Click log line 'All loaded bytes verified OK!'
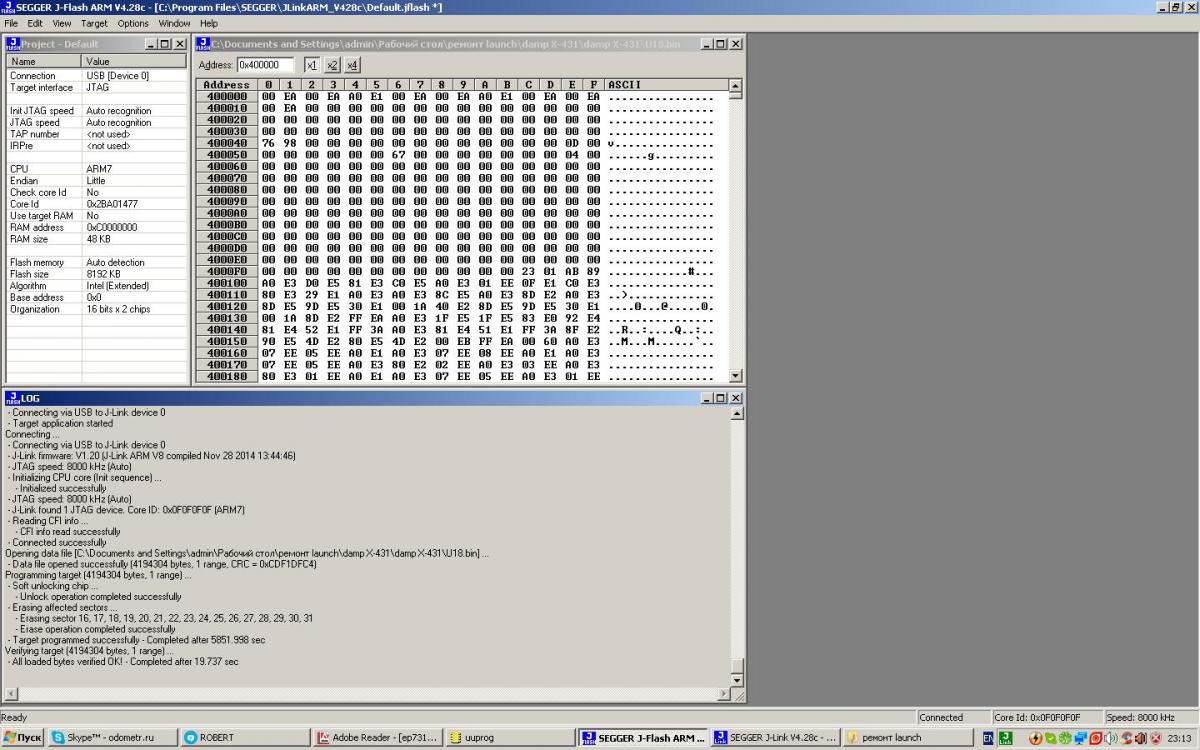 pos(124,662)
